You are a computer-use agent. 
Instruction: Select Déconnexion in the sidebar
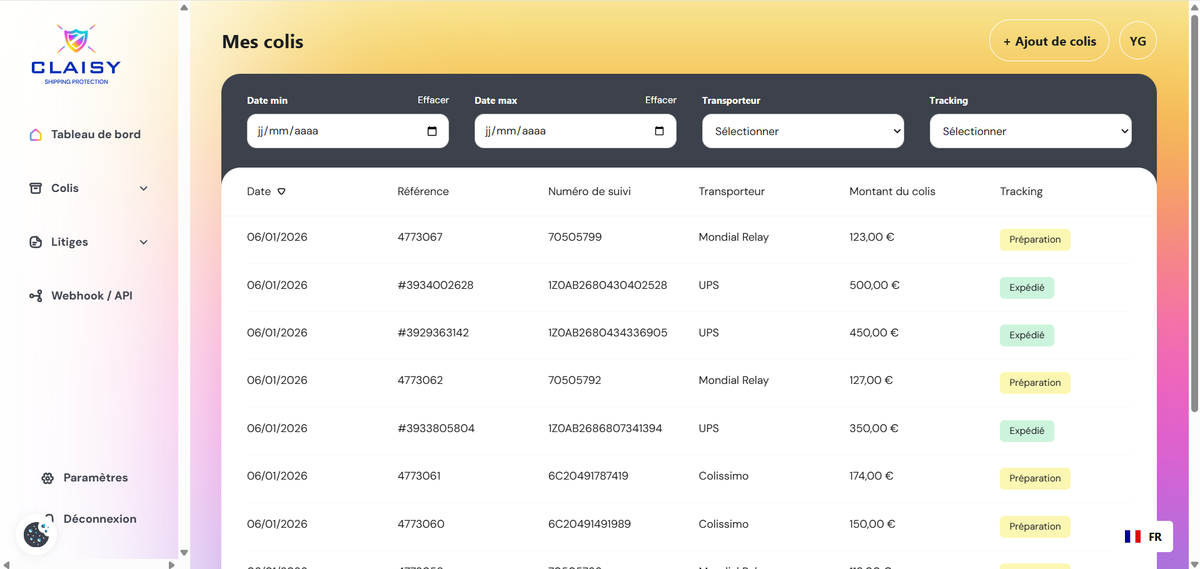tap(99, 519)
